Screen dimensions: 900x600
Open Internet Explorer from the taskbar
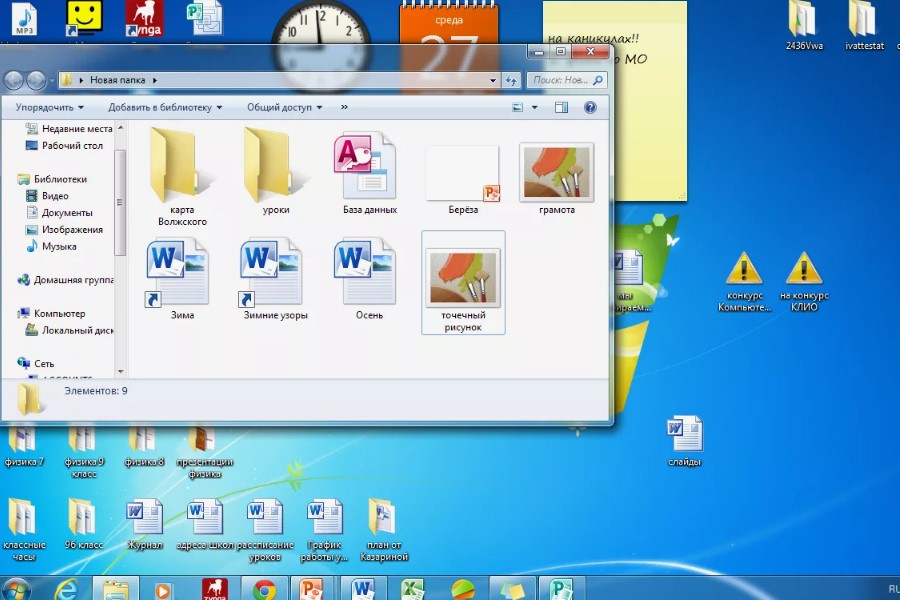click(66, 589)
